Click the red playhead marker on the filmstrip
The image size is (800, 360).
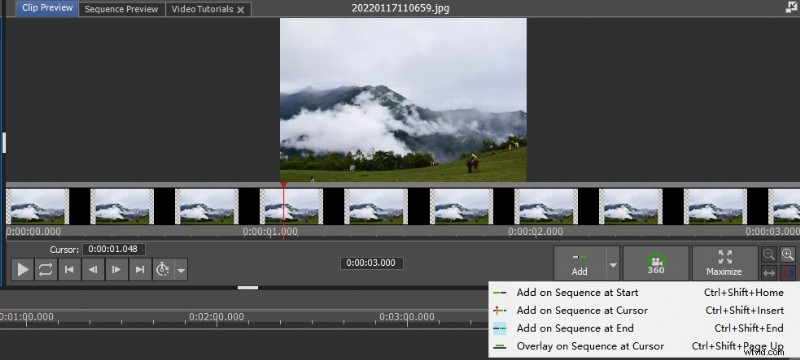(284, 185)
